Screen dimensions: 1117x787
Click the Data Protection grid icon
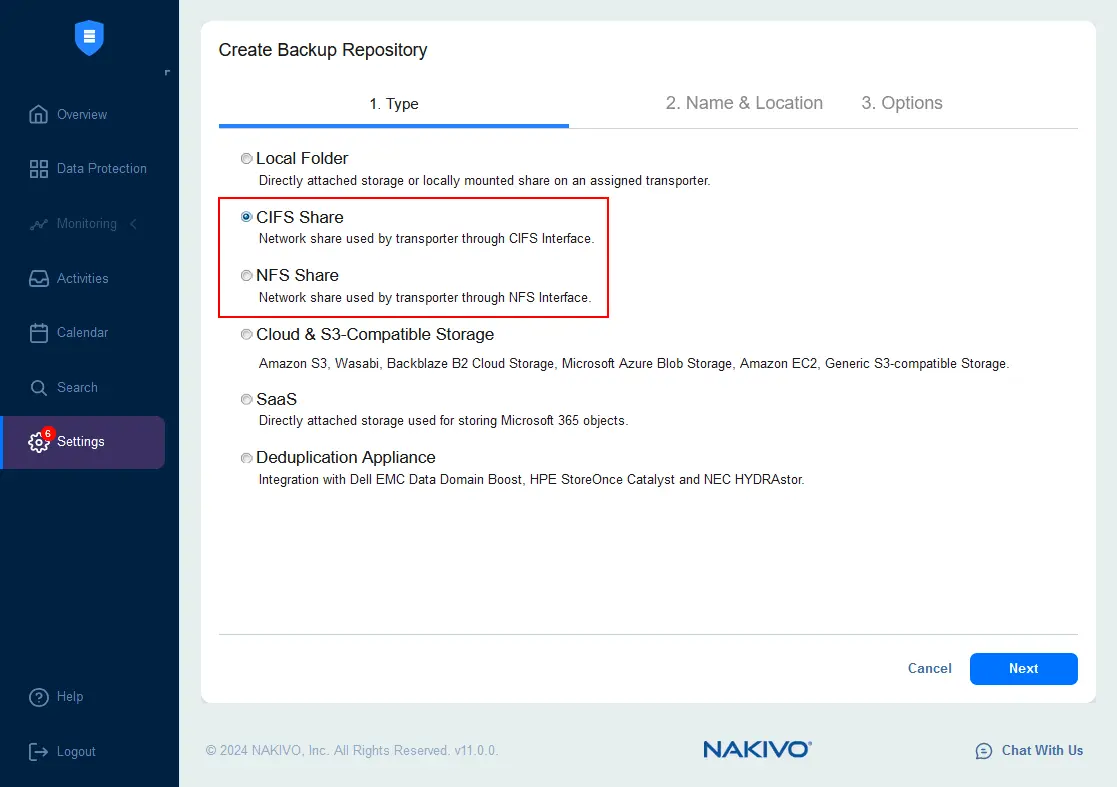point(38,169)
